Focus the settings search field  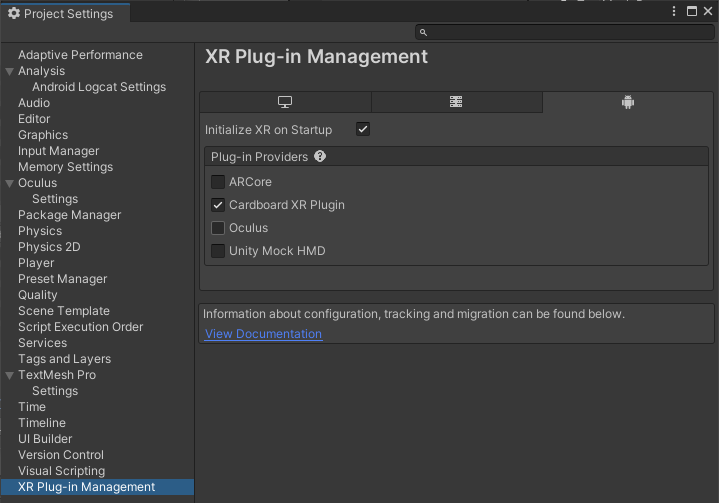pos(565,33)
